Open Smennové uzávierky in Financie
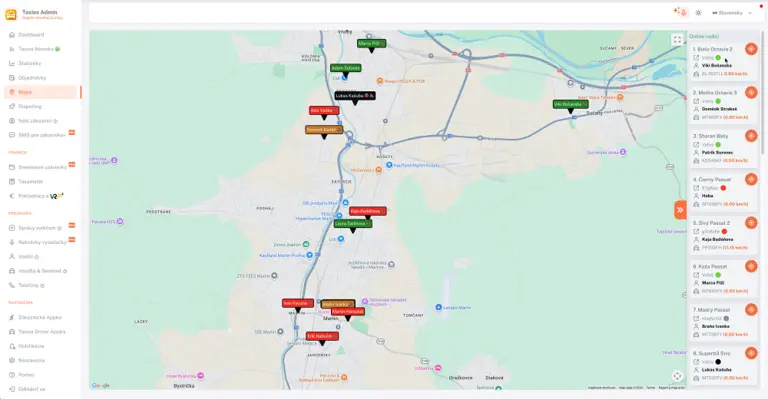The width and height of the screenshot is (768, 399). tap(42, 167)
